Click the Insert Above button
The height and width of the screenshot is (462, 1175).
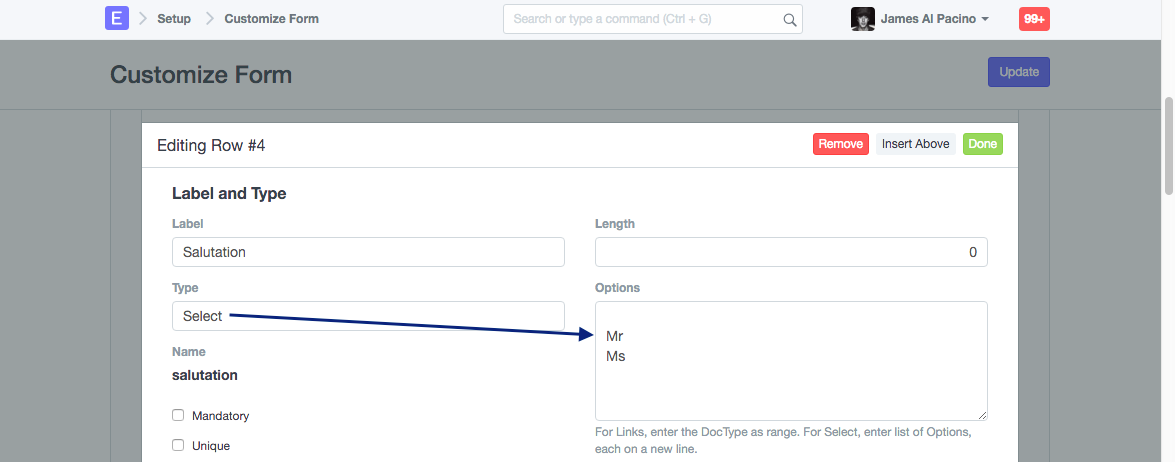coord(915,144)
